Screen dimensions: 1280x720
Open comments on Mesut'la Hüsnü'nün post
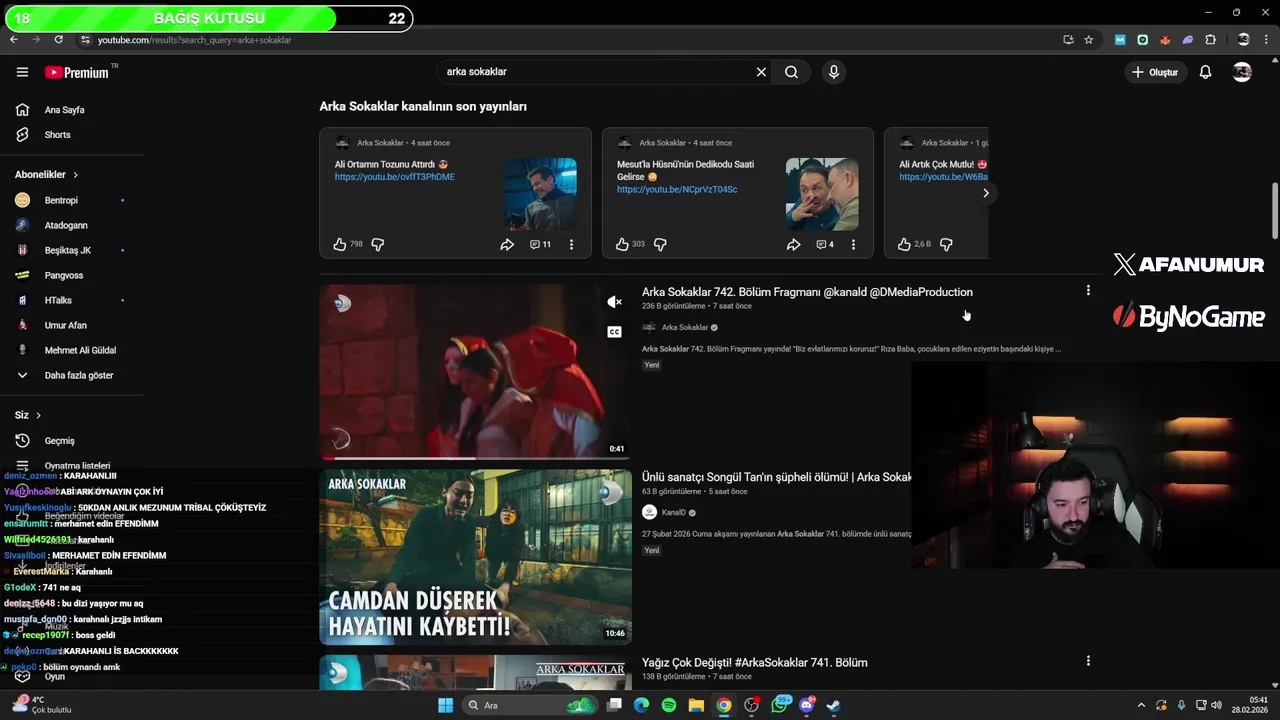(825, 244)
